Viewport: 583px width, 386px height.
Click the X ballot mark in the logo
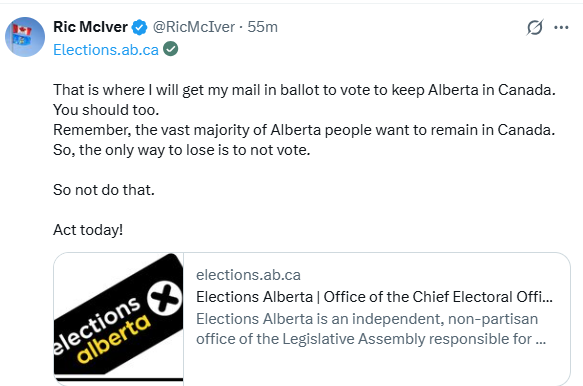tap(164, 299)
